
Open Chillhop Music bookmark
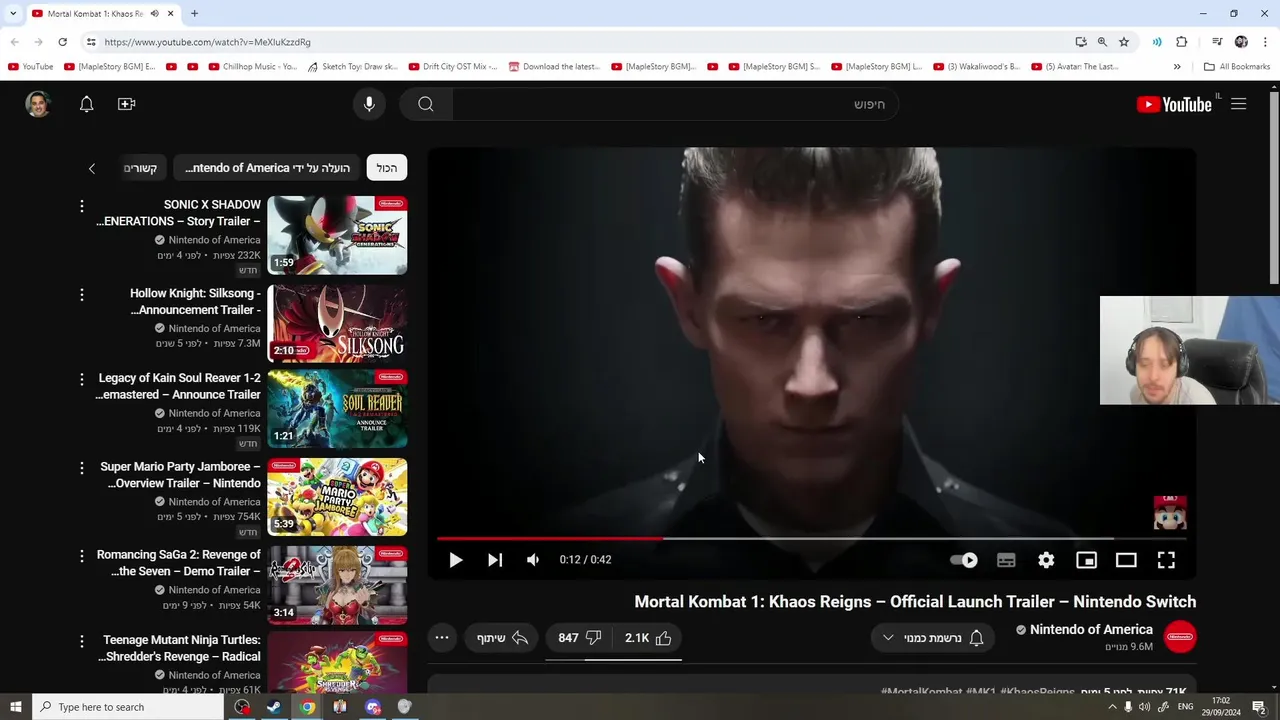pos(253,67)
